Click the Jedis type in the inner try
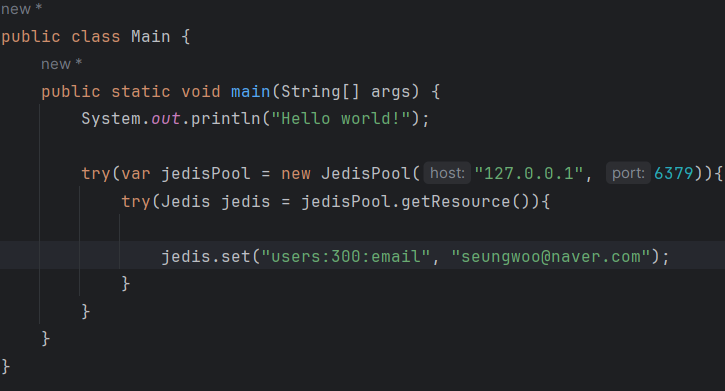The width and height of the screenshot is (725, 391). point(186,202)
